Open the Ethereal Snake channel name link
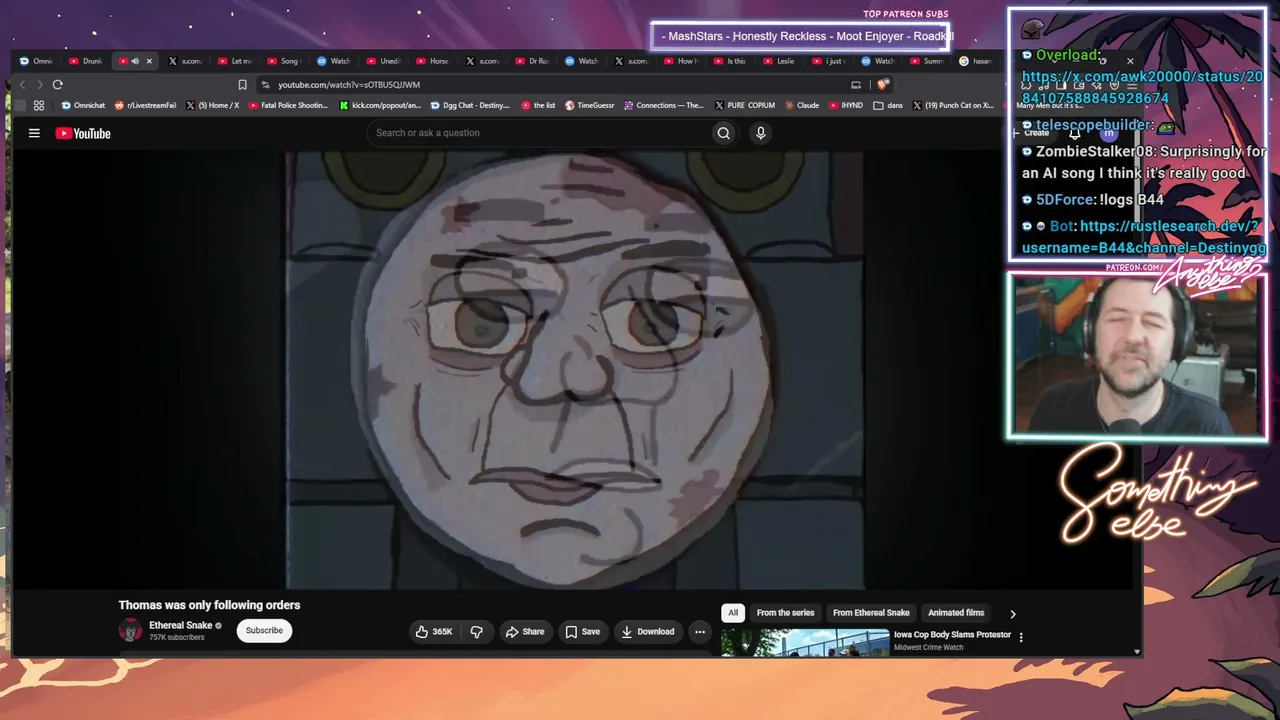 coord(181,625)
